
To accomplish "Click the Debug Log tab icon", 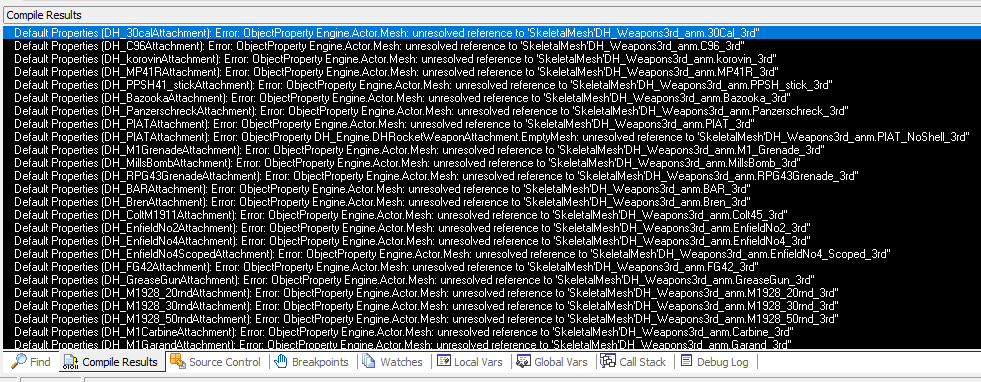I will (686, 361).
